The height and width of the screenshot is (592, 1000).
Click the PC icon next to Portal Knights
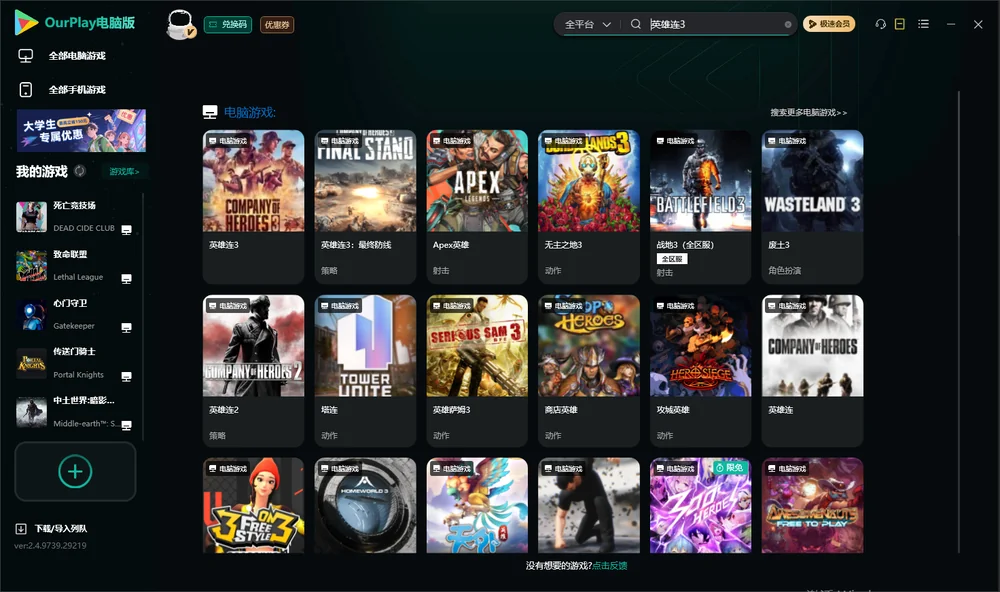[126, 376]
